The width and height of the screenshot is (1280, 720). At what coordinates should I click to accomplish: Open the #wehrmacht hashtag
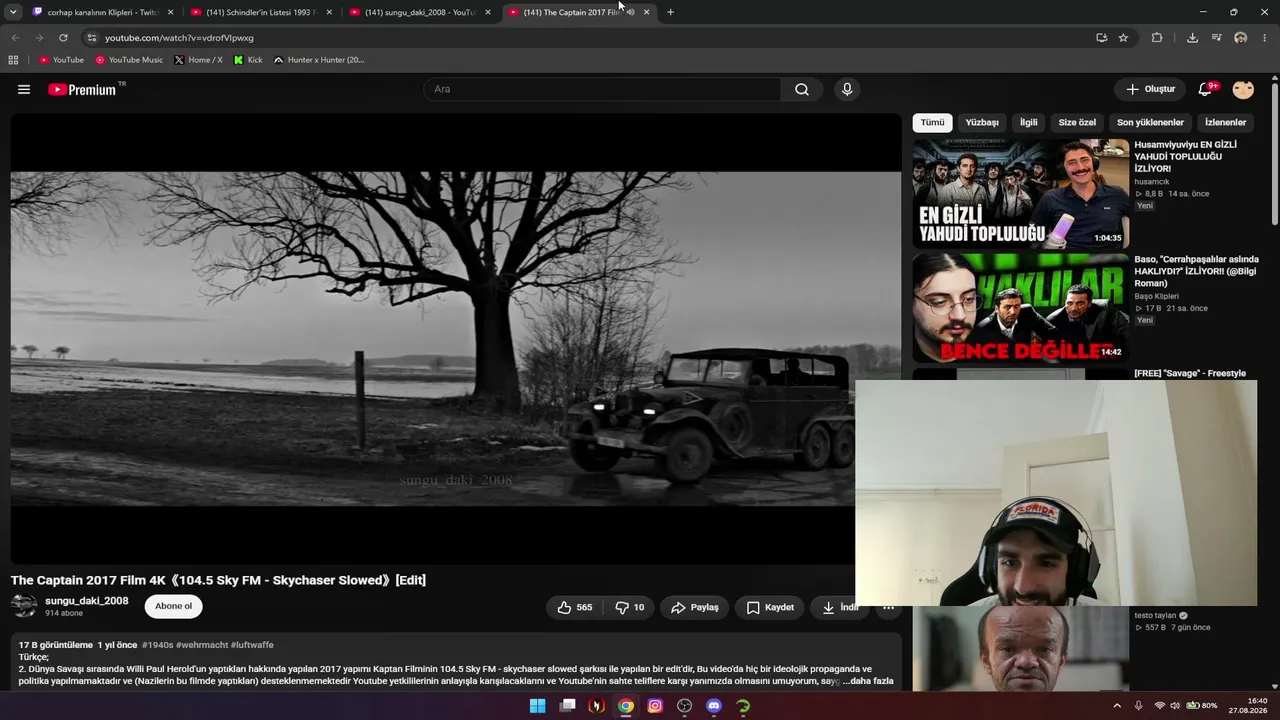click(x=202, y=645)
